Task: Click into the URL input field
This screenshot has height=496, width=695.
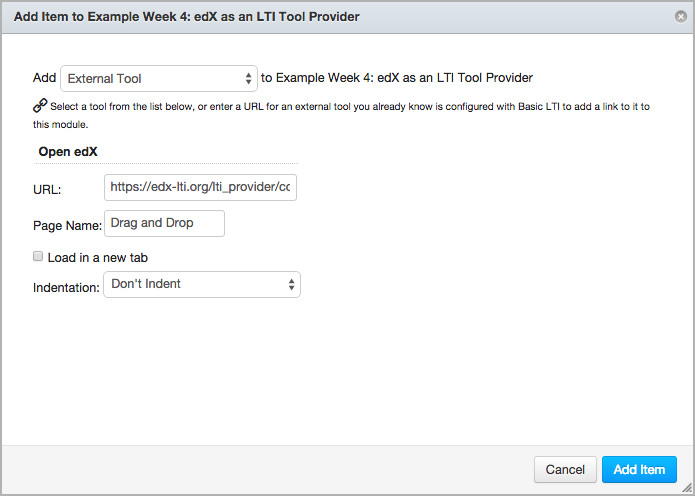Action: [x=200, y=188]
